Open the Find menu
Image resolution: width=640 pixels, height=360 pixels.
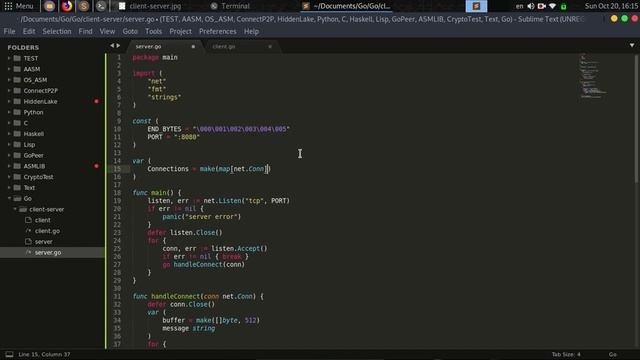[85, 31]
